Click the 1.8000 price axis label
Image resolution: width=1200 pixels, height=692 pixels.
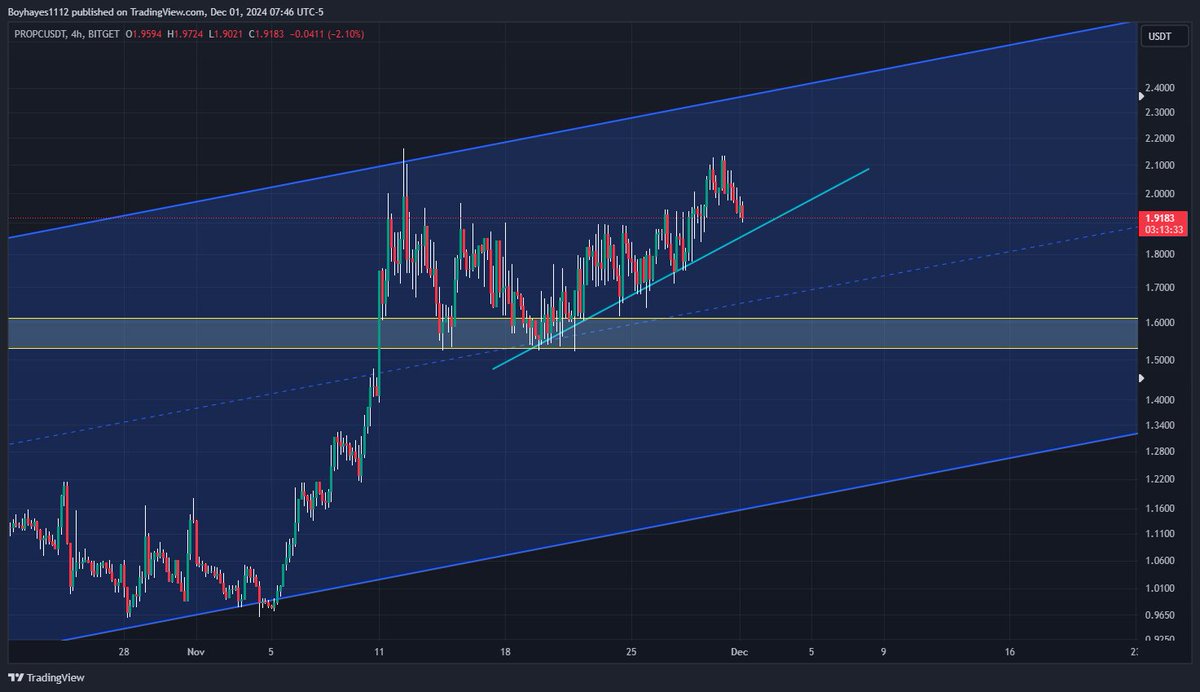point(1161,255)
